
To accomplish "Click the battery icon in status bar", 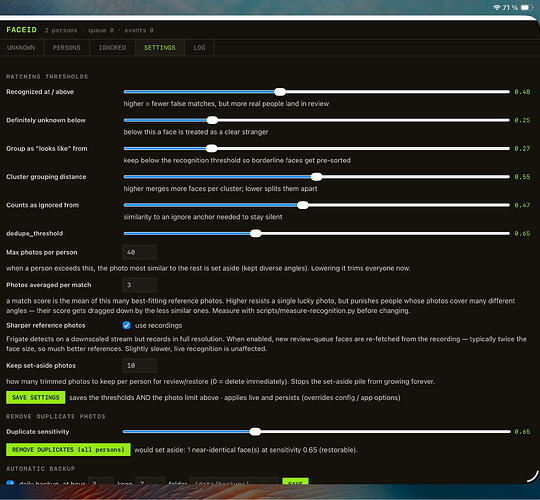I will pyautogui.click(x=526, y=7).
